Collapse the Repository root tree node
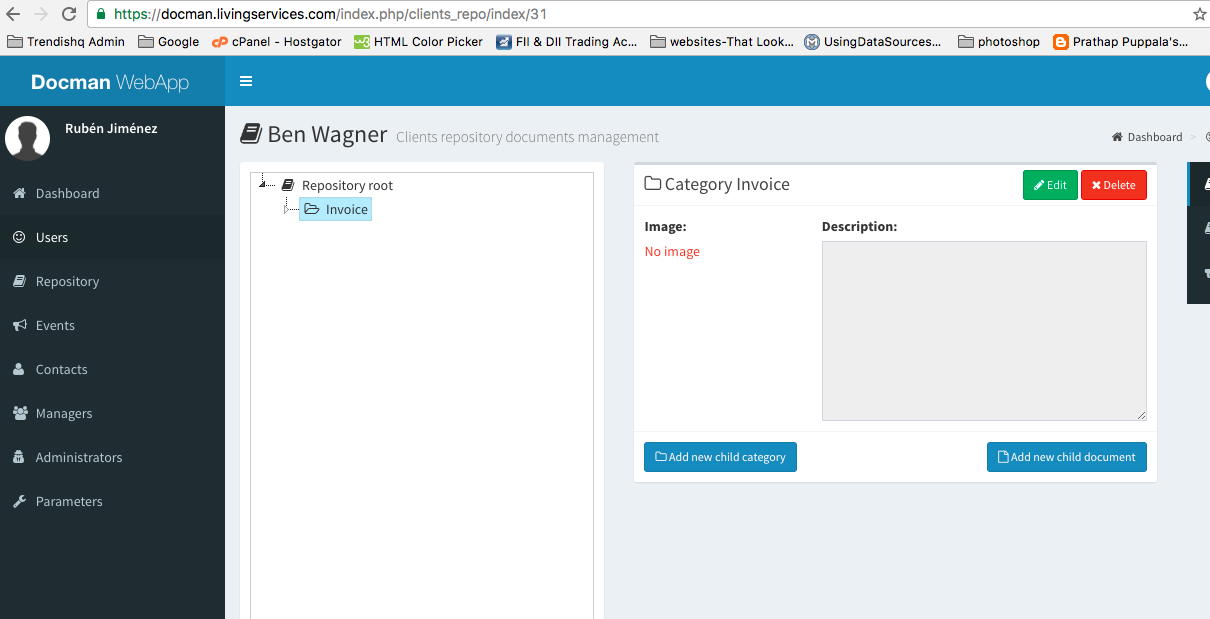The image size is (1210, 619). pyautogui.click(x=263, y=184)
